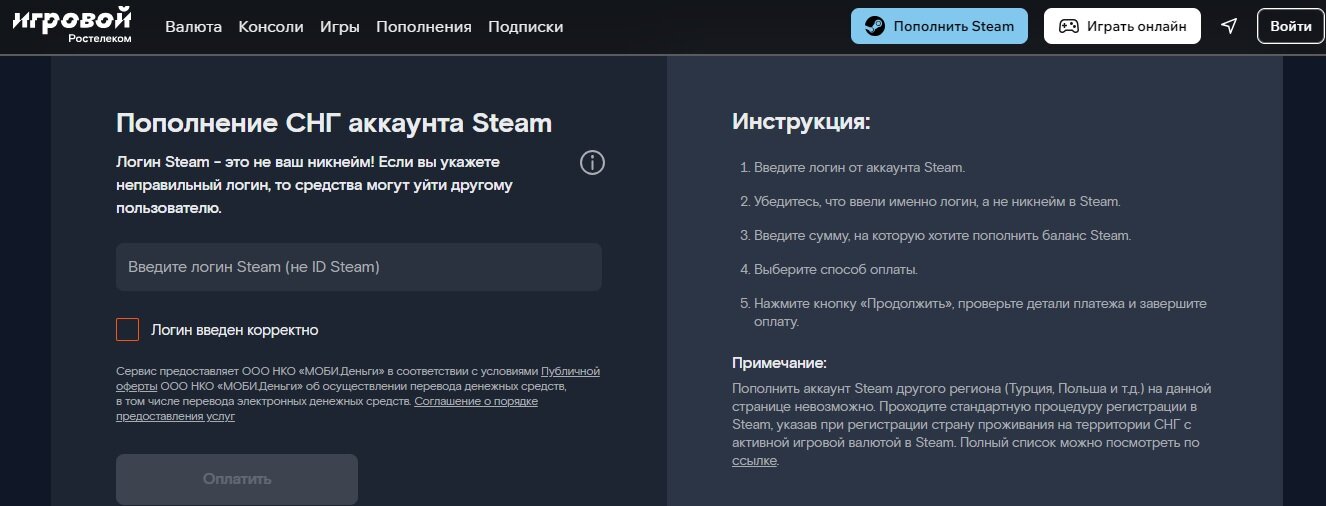The width and height of the screenshot is (1326, 506).
Task: Click step 'Нажмите кнопку «Продолжить»' text
Action: 980,312
